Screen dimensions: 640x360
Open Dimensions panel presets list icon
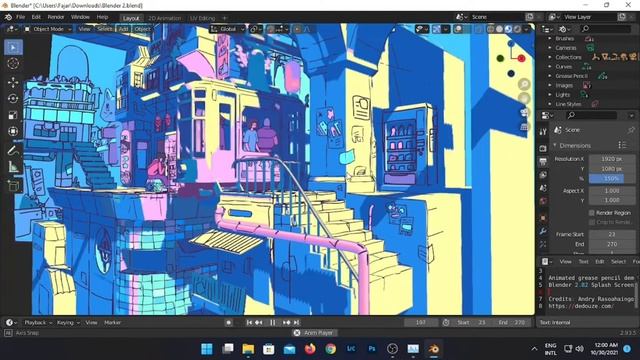click(x=622, y=145)
